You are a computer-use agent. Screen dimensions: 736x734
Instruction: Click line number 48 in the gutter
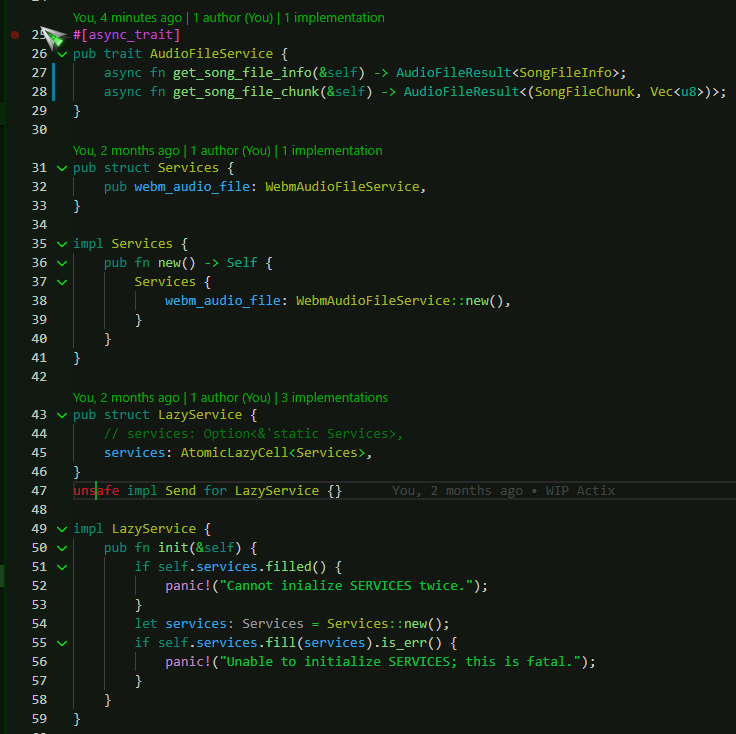click(x=39, y=510)
